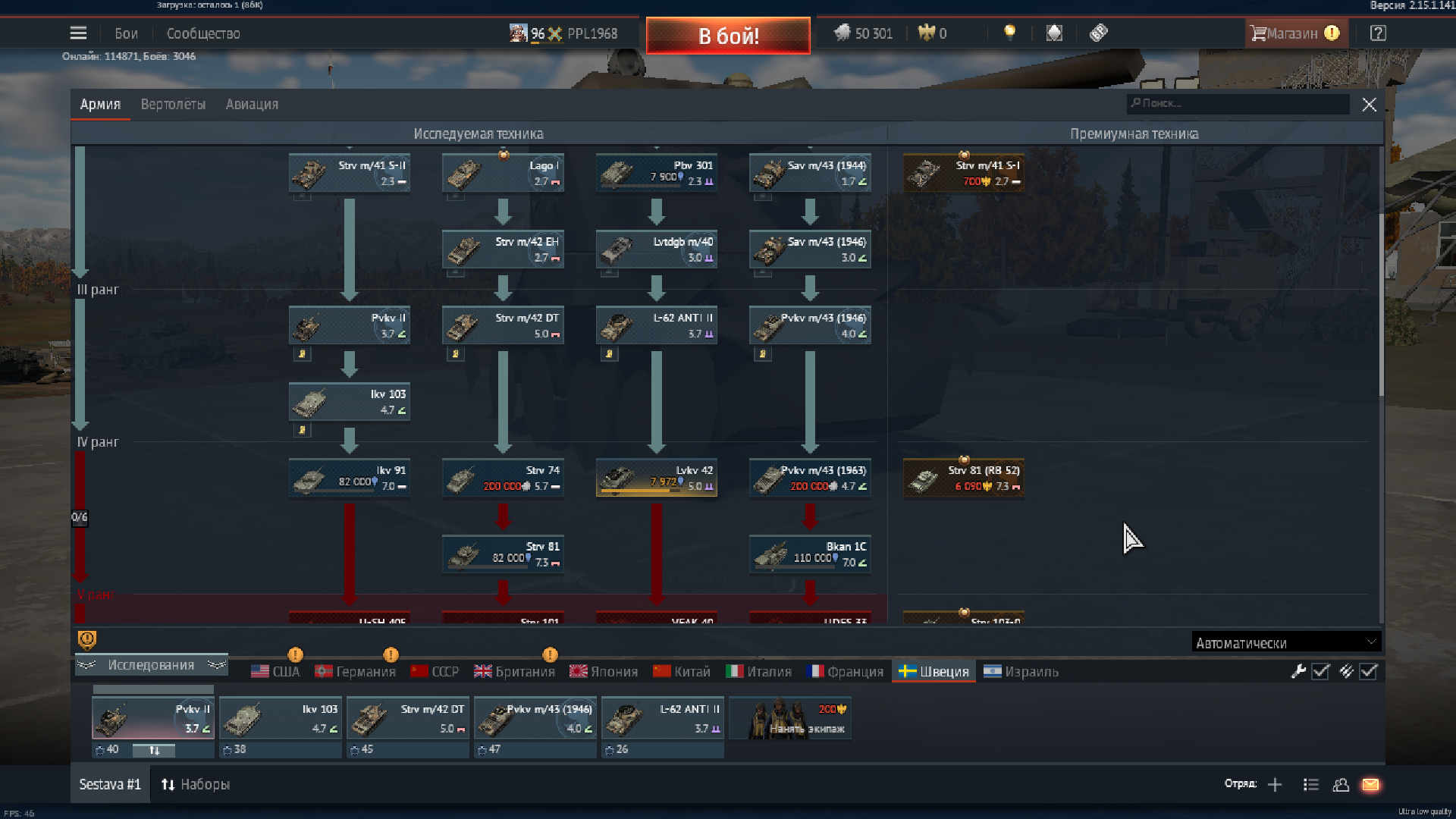1456x819 pixels.
Task: Click left chevron beside Исследования
Action: [86, 665]
